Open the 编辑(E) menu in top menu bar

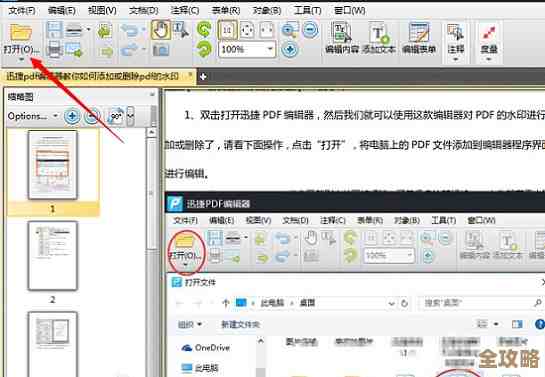[62, 11]
